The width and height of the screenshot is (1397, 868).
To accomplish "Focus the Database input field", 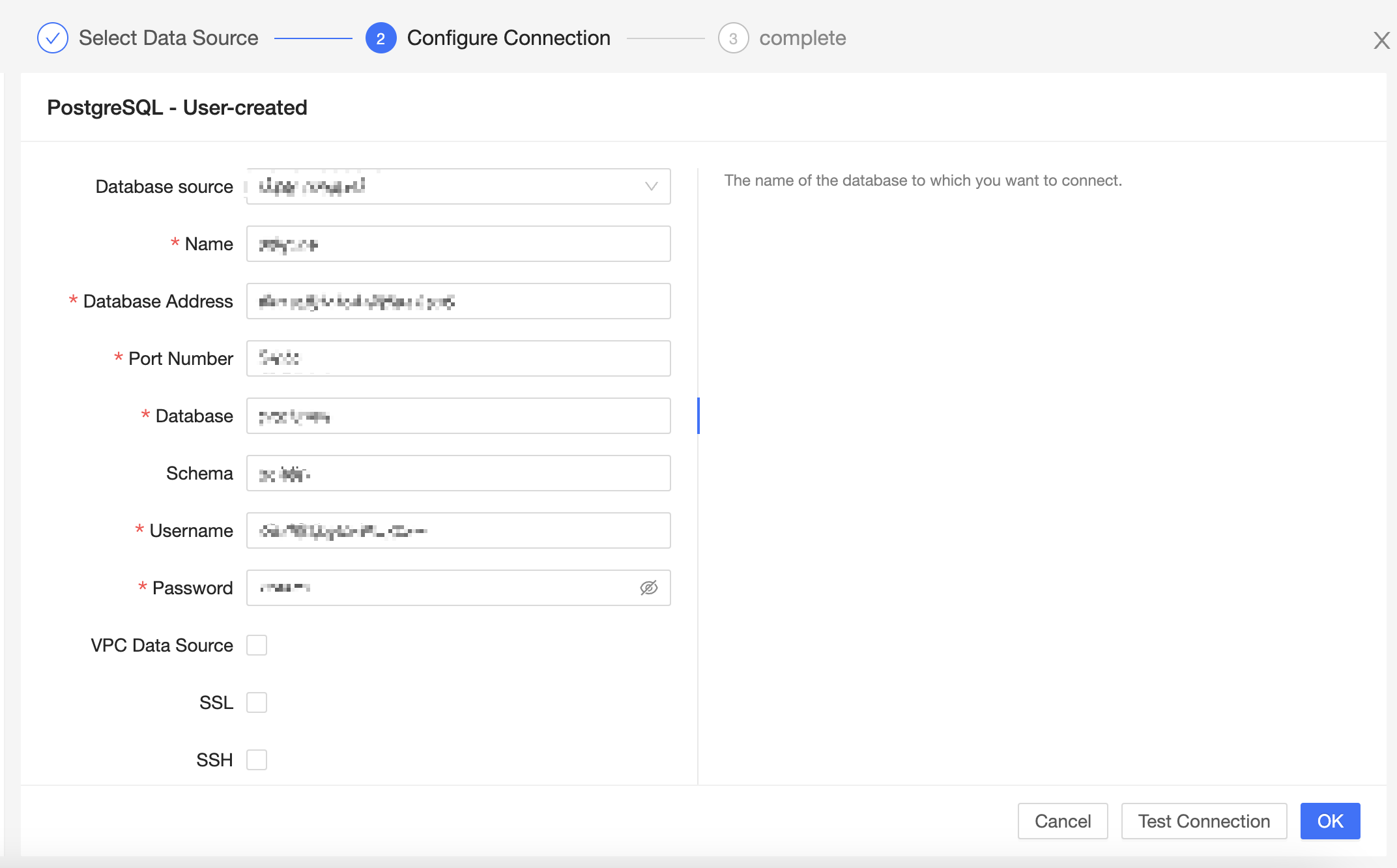I will tap(459, 416).
